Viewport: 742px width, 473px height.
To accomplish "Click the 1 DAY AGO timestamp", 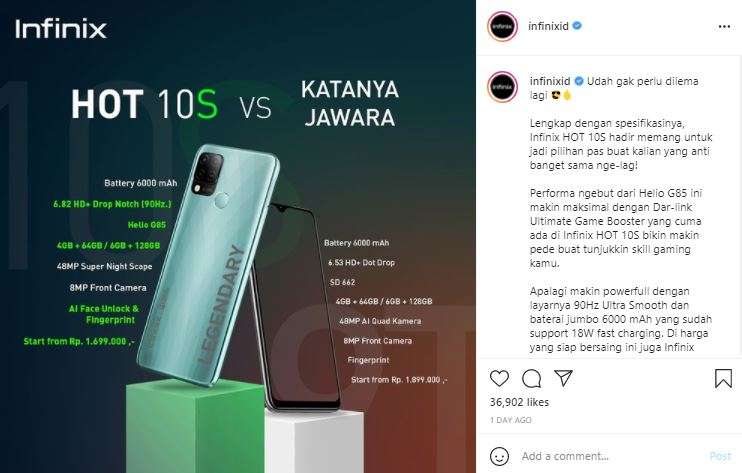I will pos(511,420).
